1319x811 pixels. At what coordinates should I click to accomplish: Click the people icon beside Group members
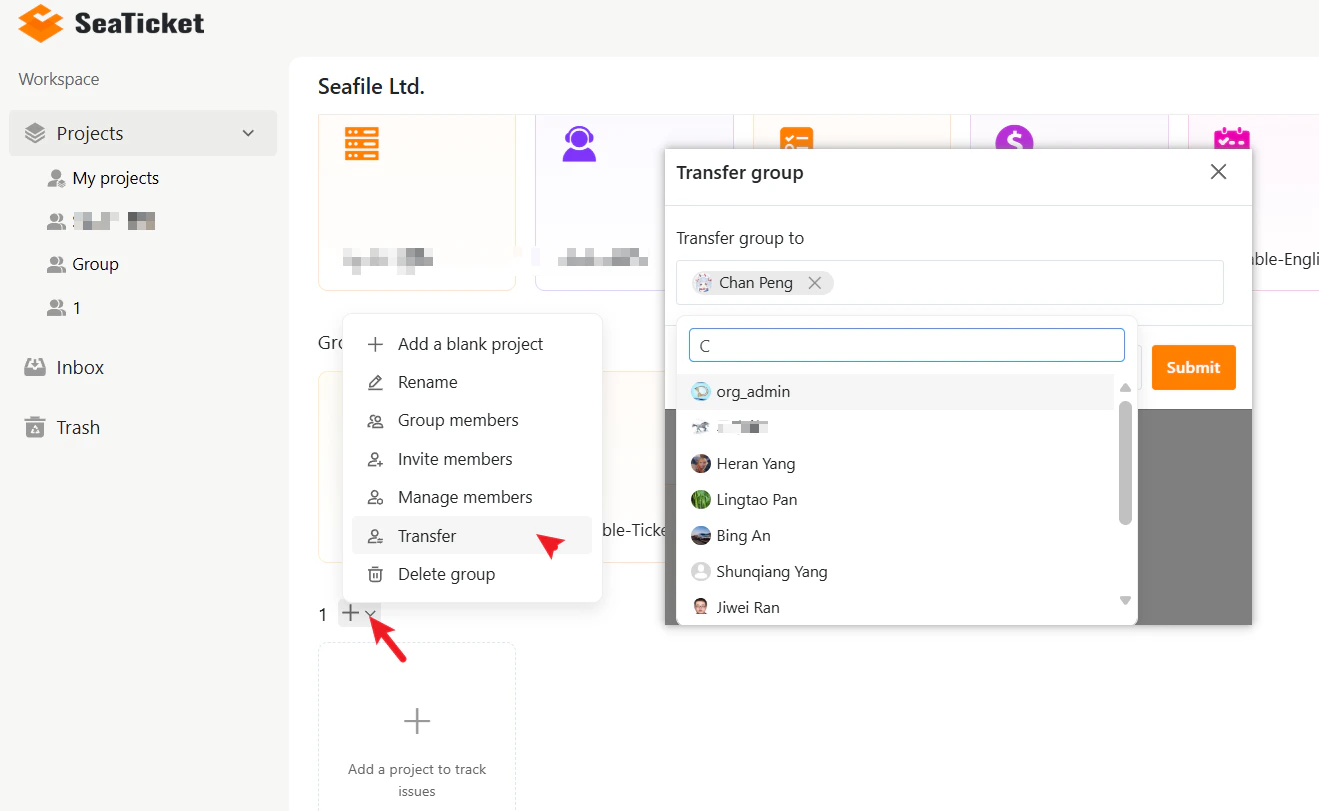(x=375, y=421)
